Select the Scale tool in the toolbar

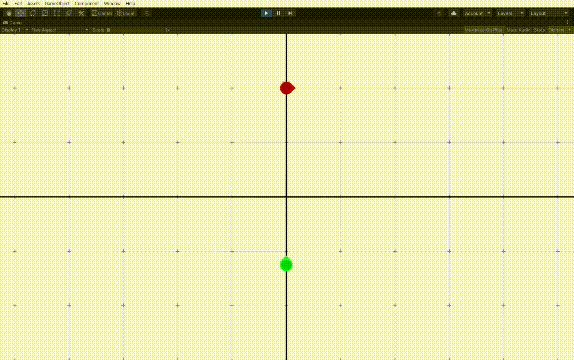pyautogui.click(x=45, y=13)
